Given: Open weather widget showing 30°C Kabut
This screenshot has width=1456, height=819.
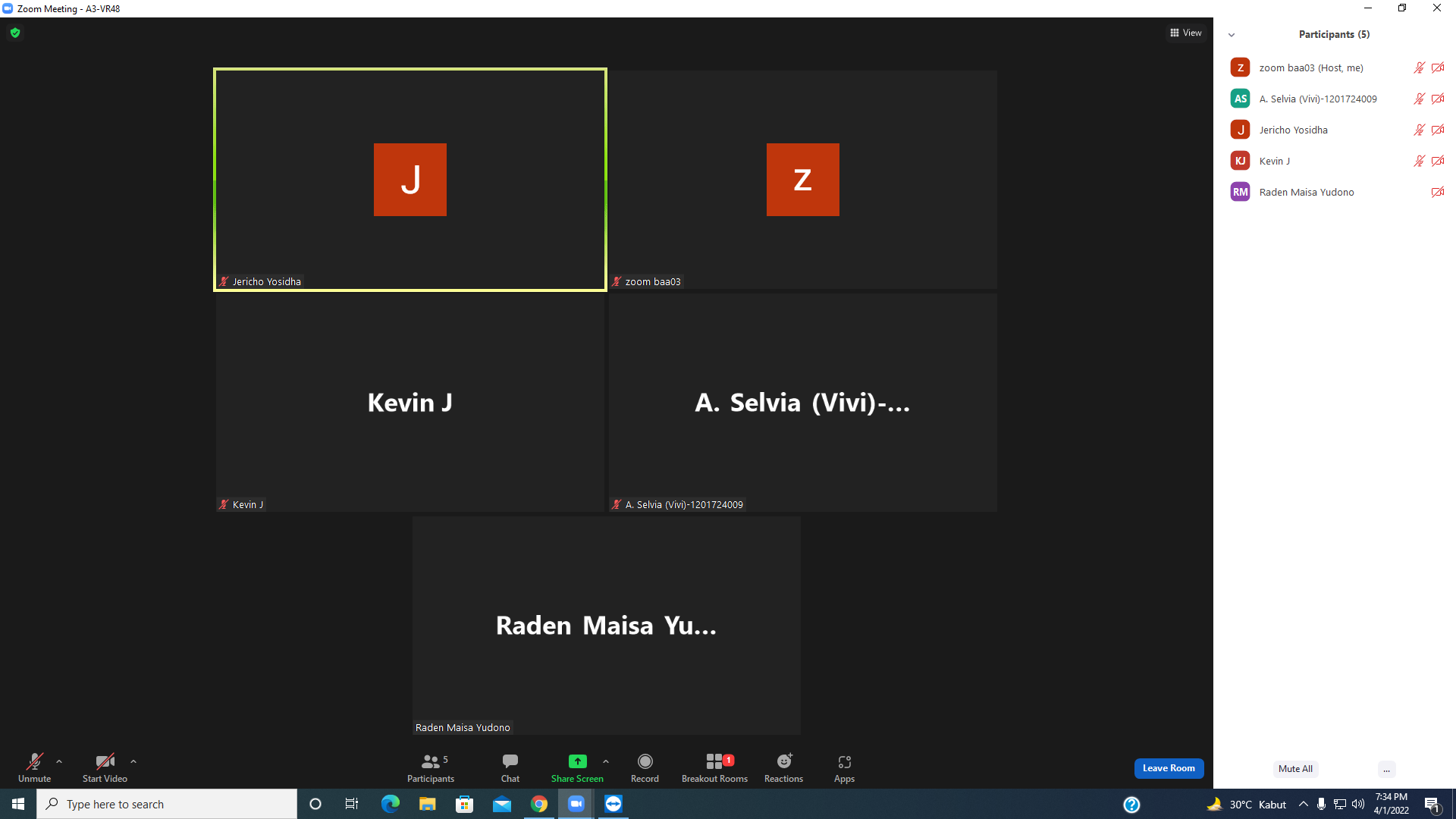Looking at the screenshot, I should click(1247, 804).
